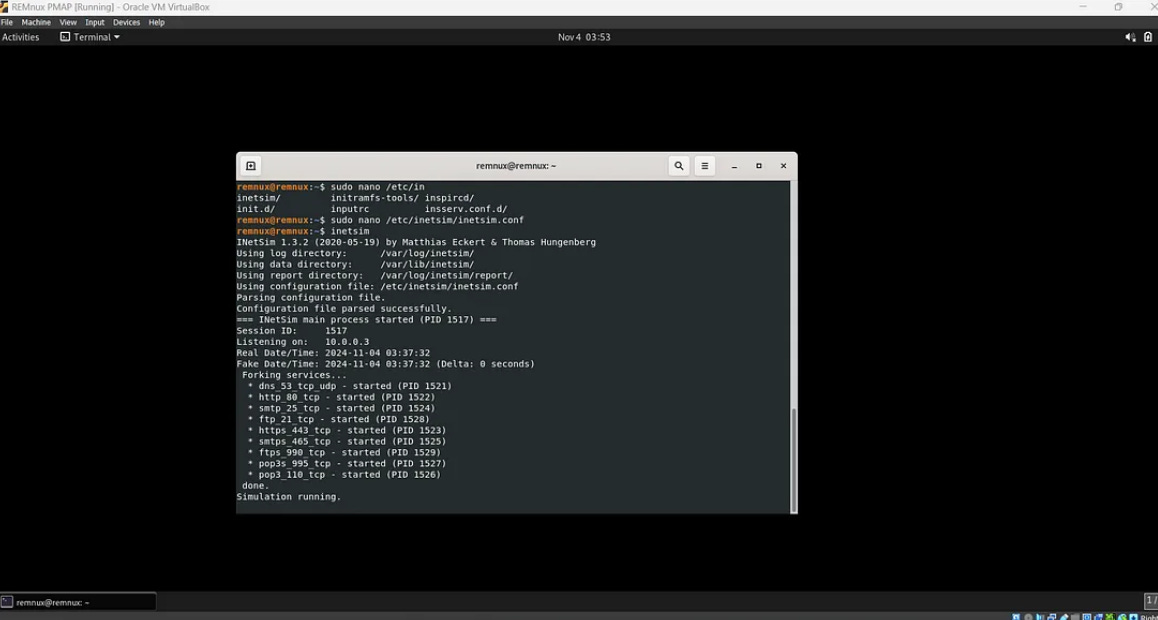Click the https_443_tcp started line
The width and height of the screenshot is (1158, 620).
pos(347,430)
